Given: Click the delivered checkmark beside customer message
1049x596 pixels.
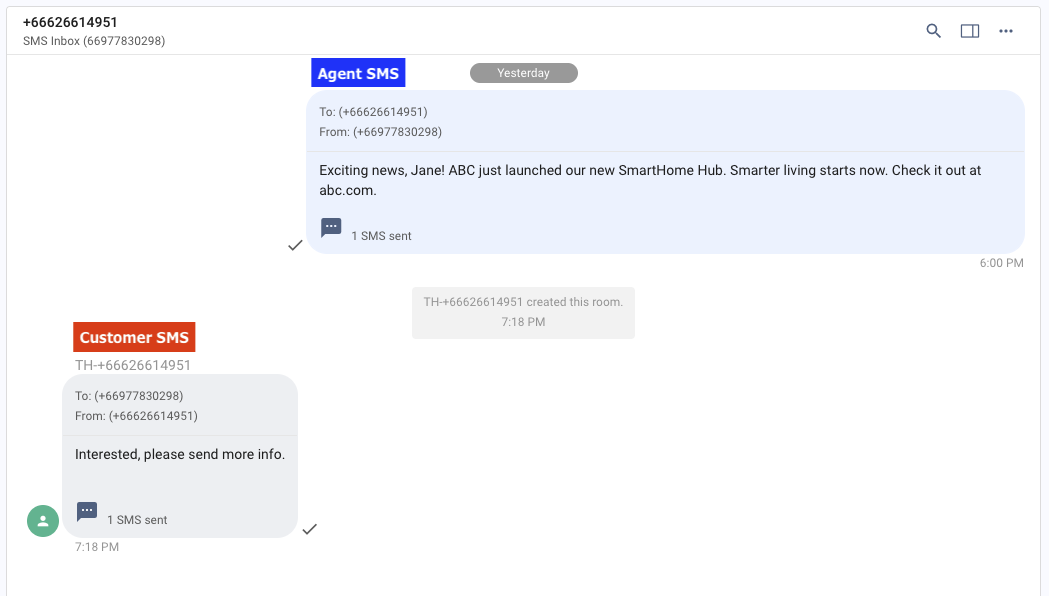Looking at the screenshot, I should coord(309,529).
